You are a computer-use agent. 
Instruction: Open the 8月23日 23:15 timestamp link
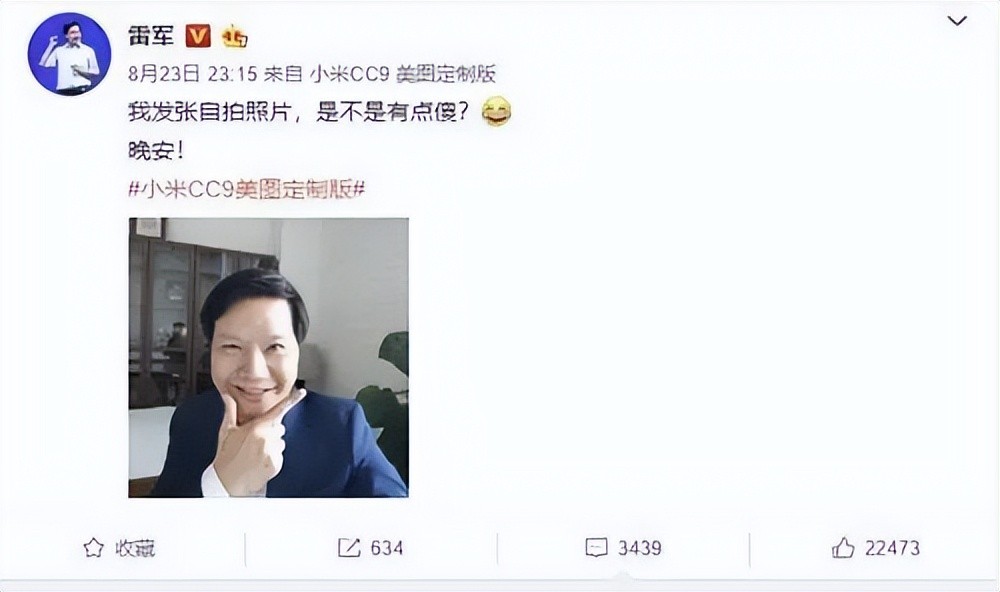[193, 74]
